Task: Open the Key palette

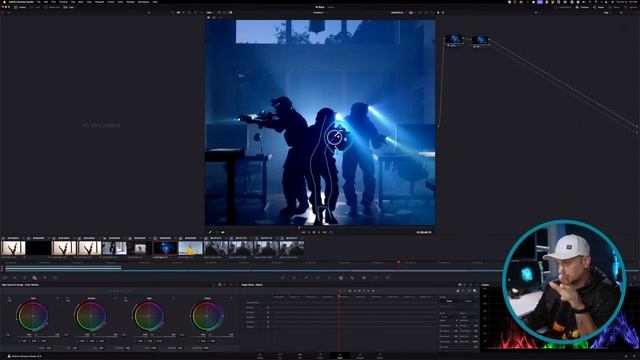Action: tap(364, 278)
